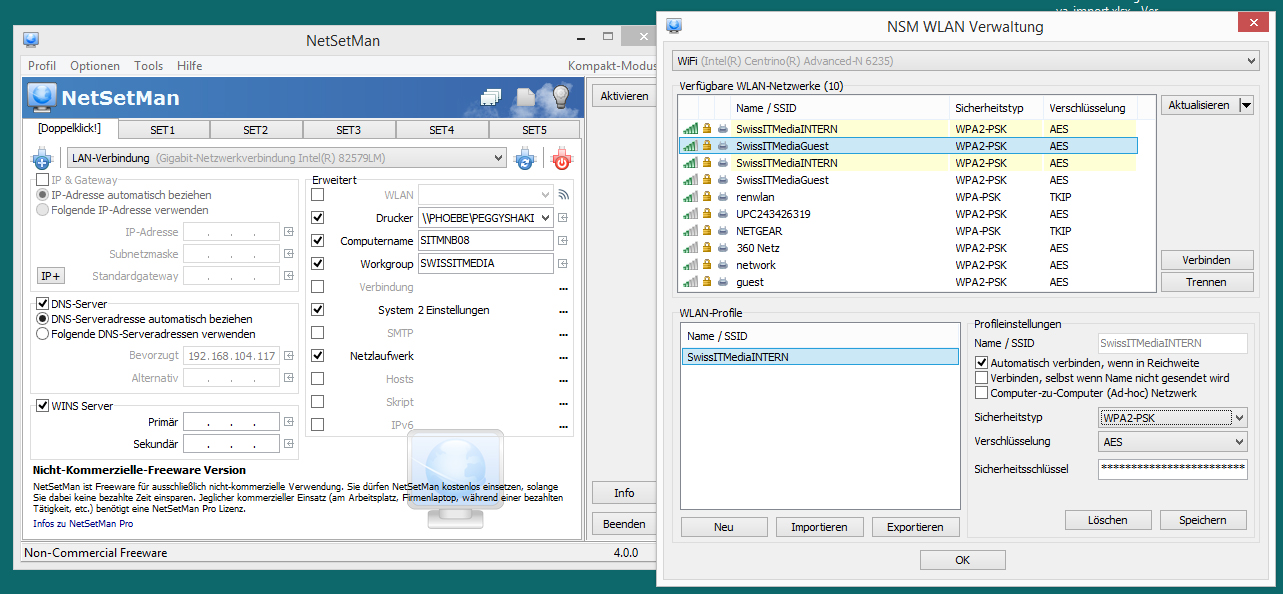The height and width of the screenshot is (594, 1283).
Task: Switch to the SET5 tab
Action: coord(535,130)
